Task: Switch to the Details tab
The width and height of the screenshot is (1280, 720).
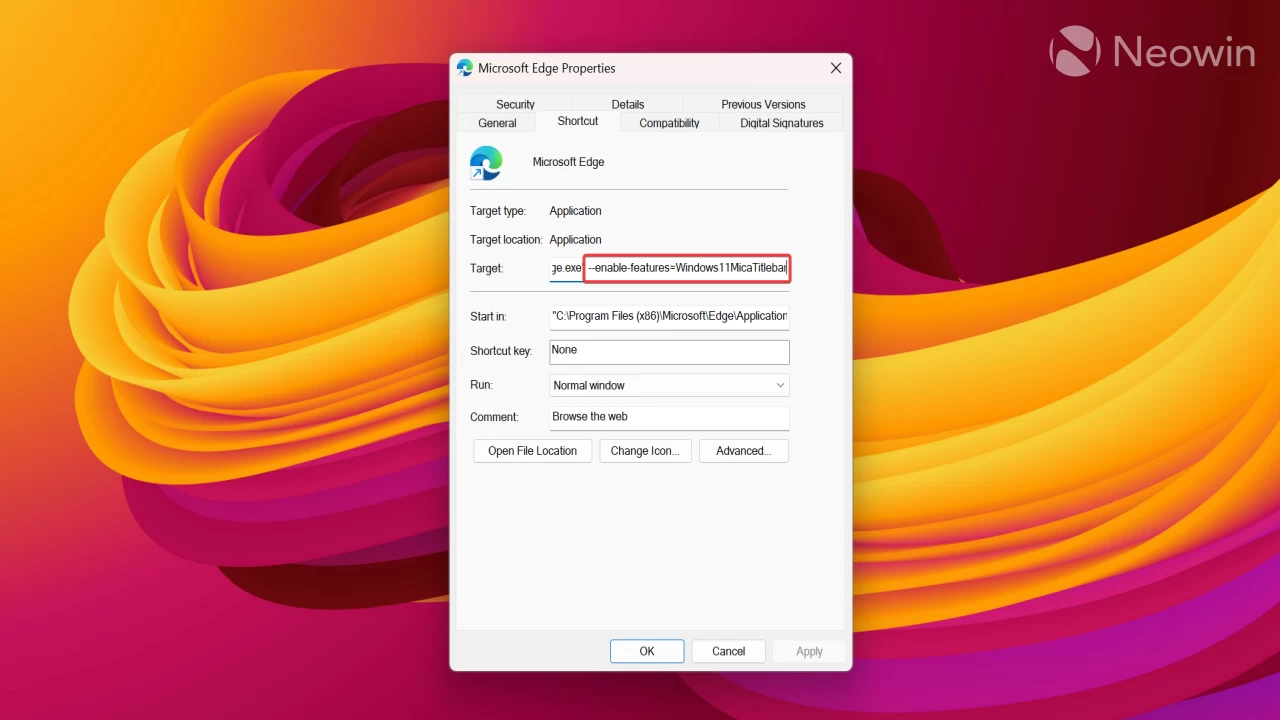Action: click(628, 104)
